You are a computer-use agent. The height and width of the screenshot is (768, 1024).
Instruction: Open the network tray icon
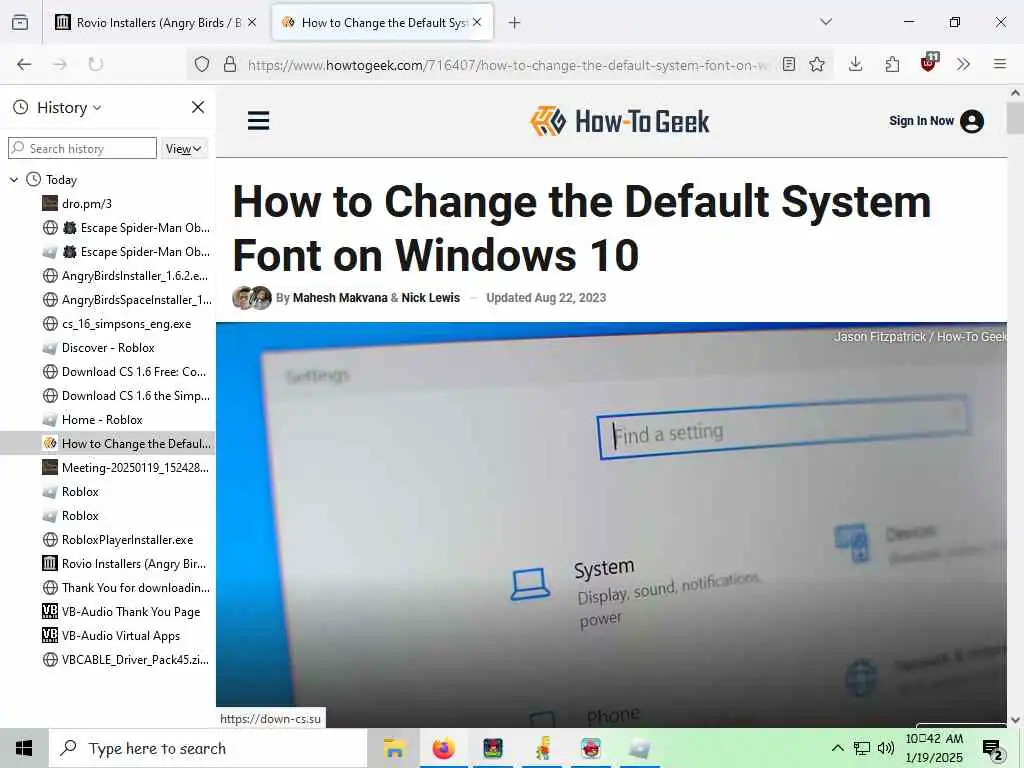(862, 748)
